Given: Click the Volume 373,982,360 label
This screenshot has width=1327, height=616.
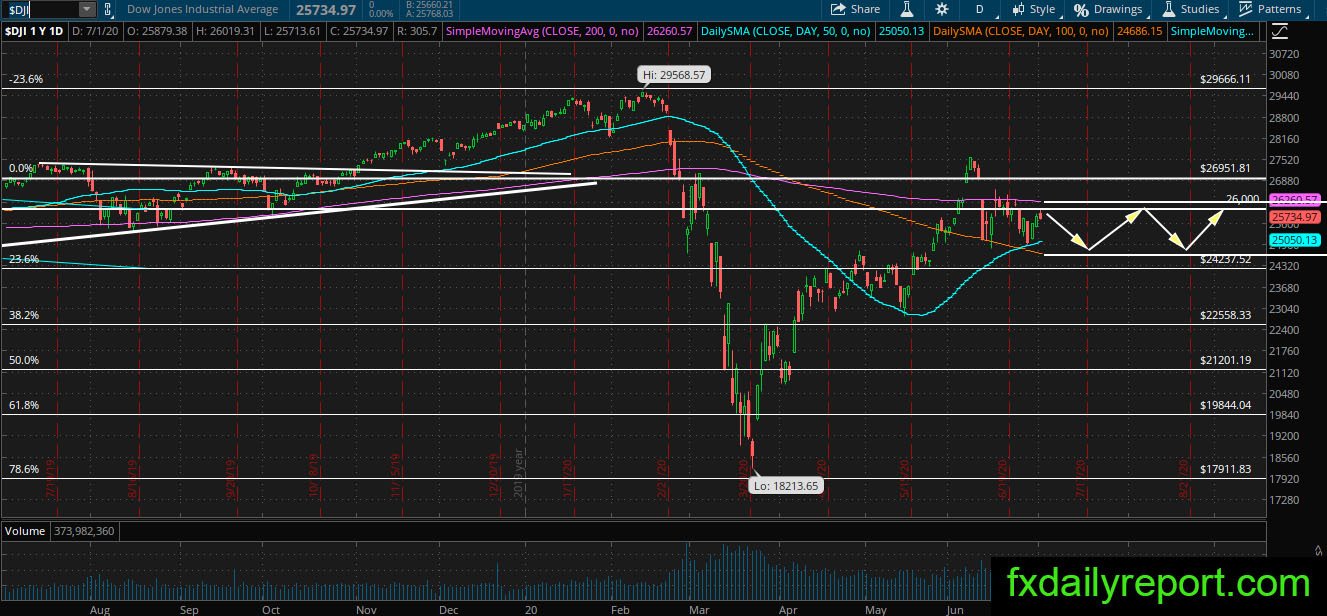Looking at the screenshot, I should coord(59,530).
